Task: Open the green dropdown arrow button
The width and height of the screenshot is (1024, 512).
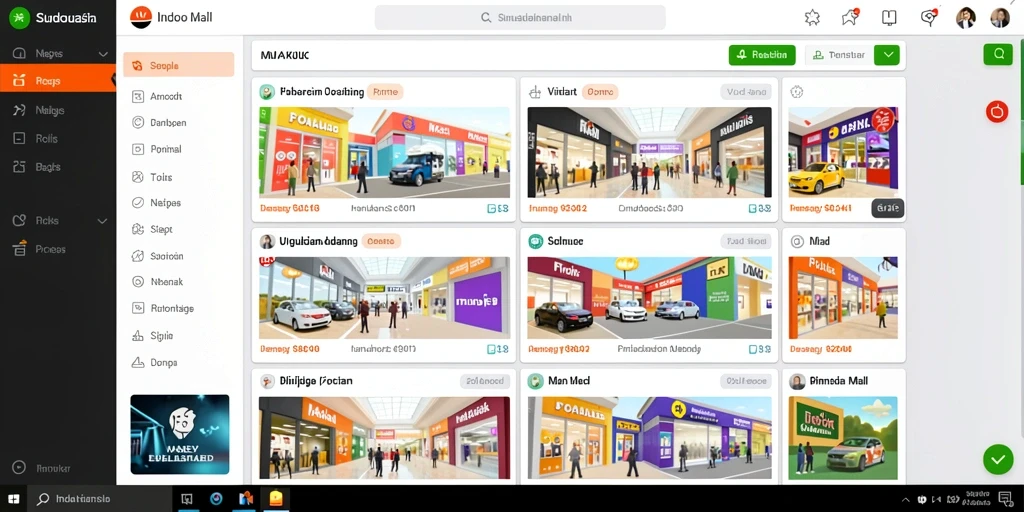Action: [x=887, y=55]
